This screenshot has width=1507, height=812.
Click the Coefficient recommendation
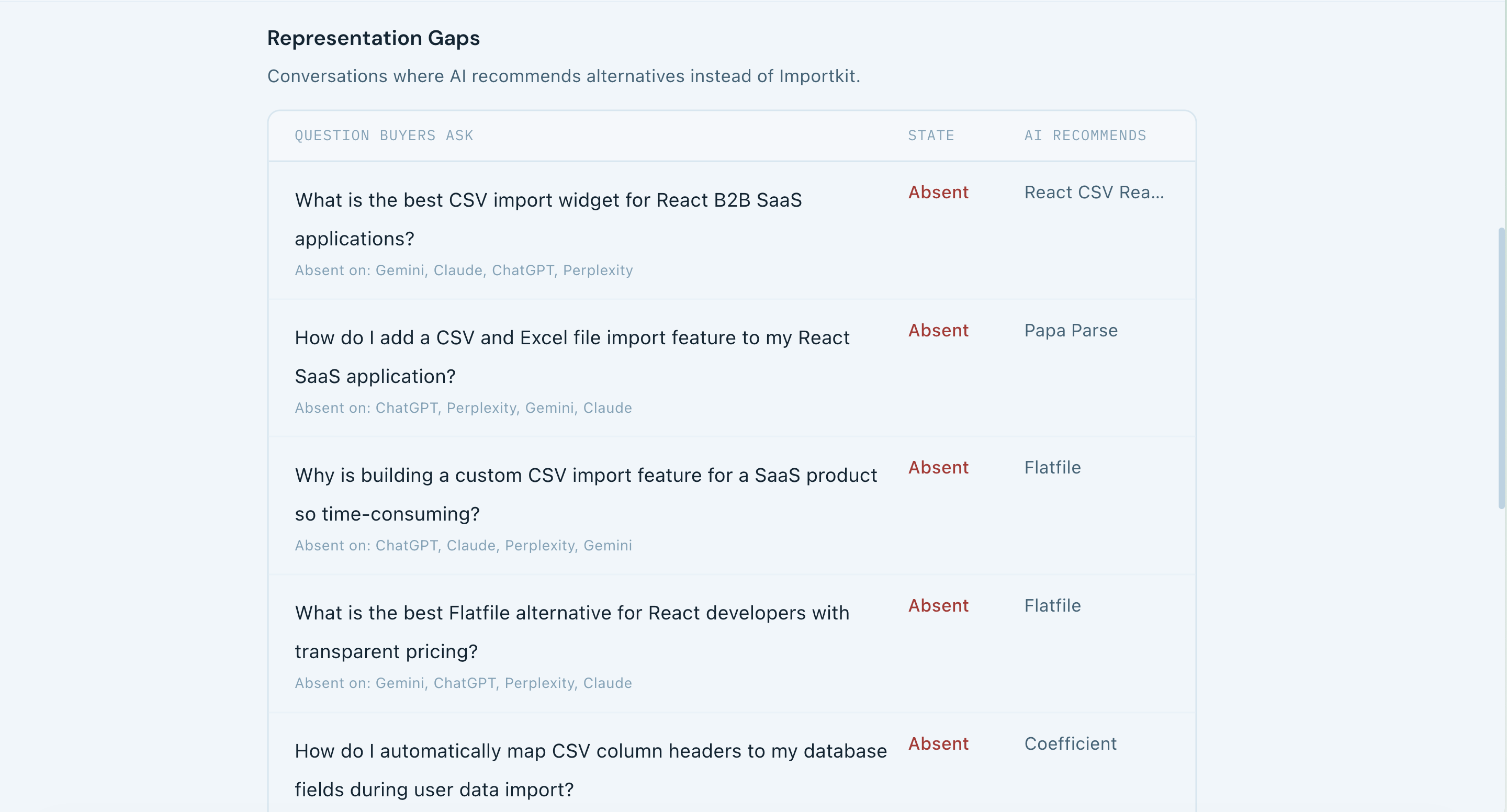[x=1070, y=743]
